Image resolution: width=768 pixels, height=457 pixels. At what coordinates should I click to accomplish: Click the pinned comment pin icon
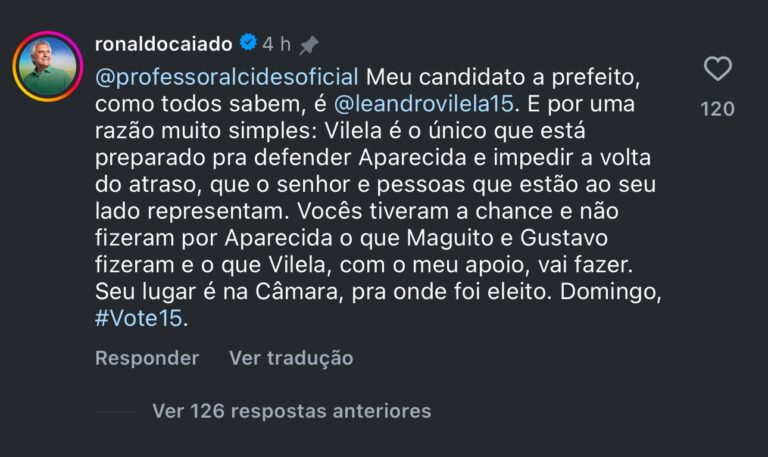point(309,45)
